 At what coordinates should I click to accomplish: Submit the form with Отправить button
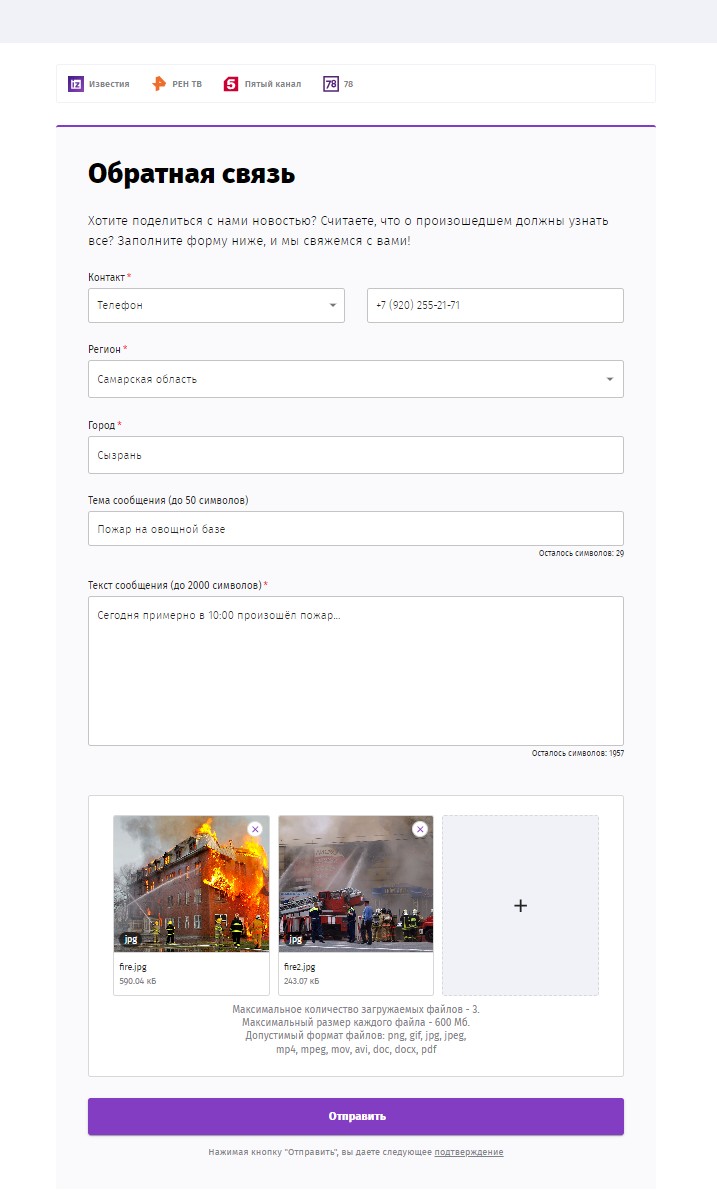[355, 1116]
